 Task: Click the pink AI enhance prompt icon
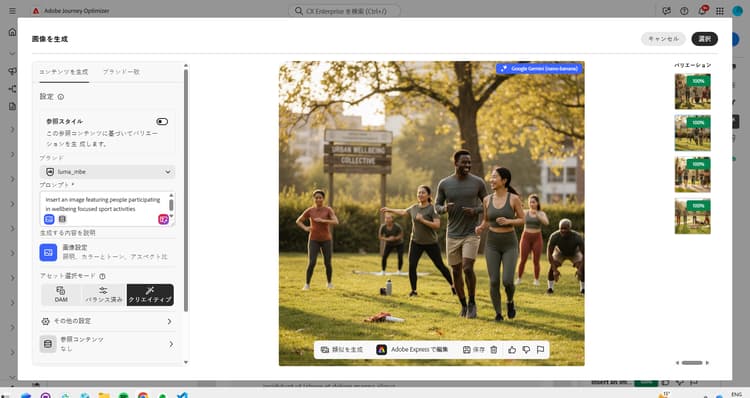click(x=164, y=219)
